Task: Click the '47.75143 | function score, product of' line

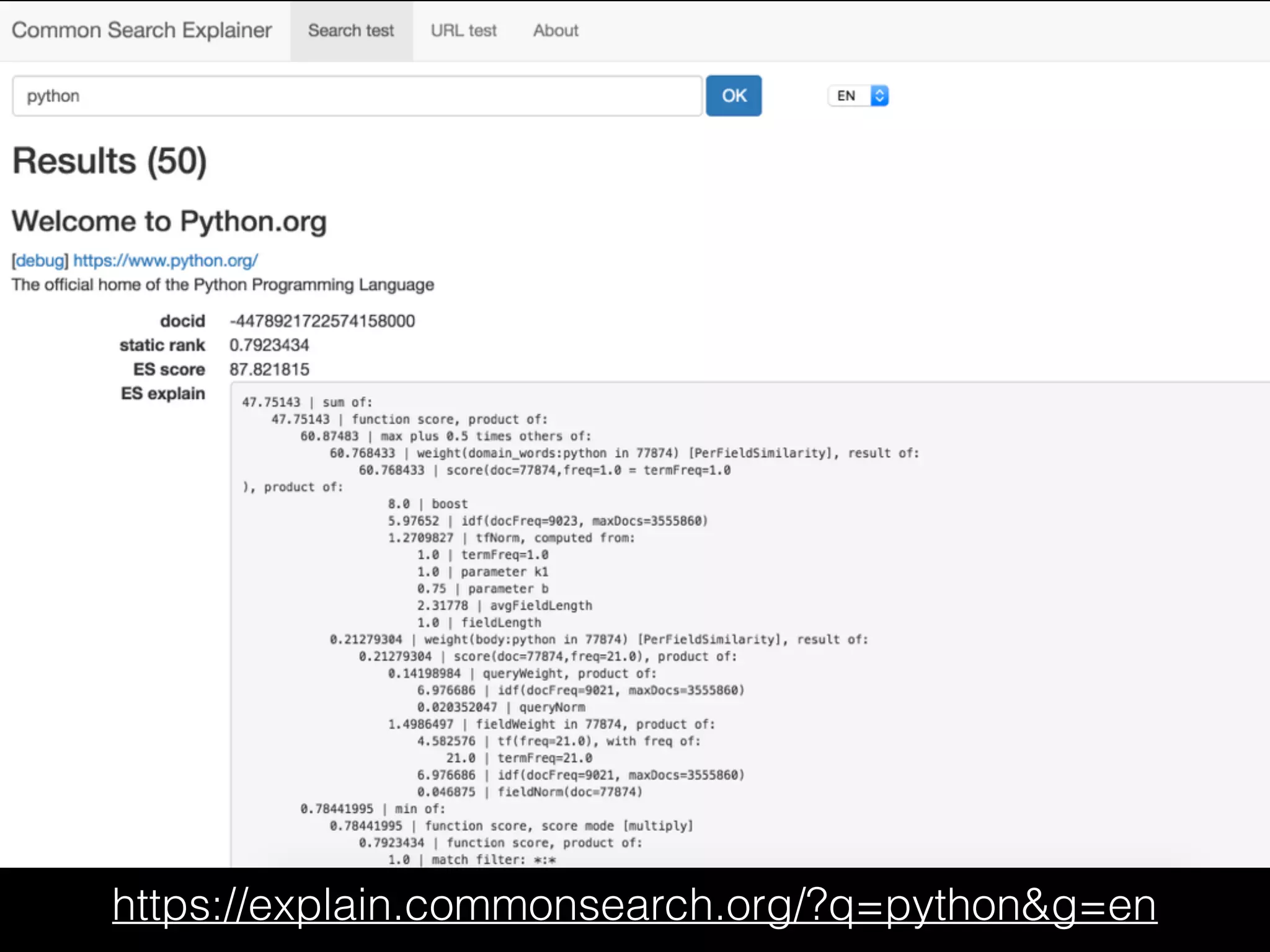Action: coord(409,419)
